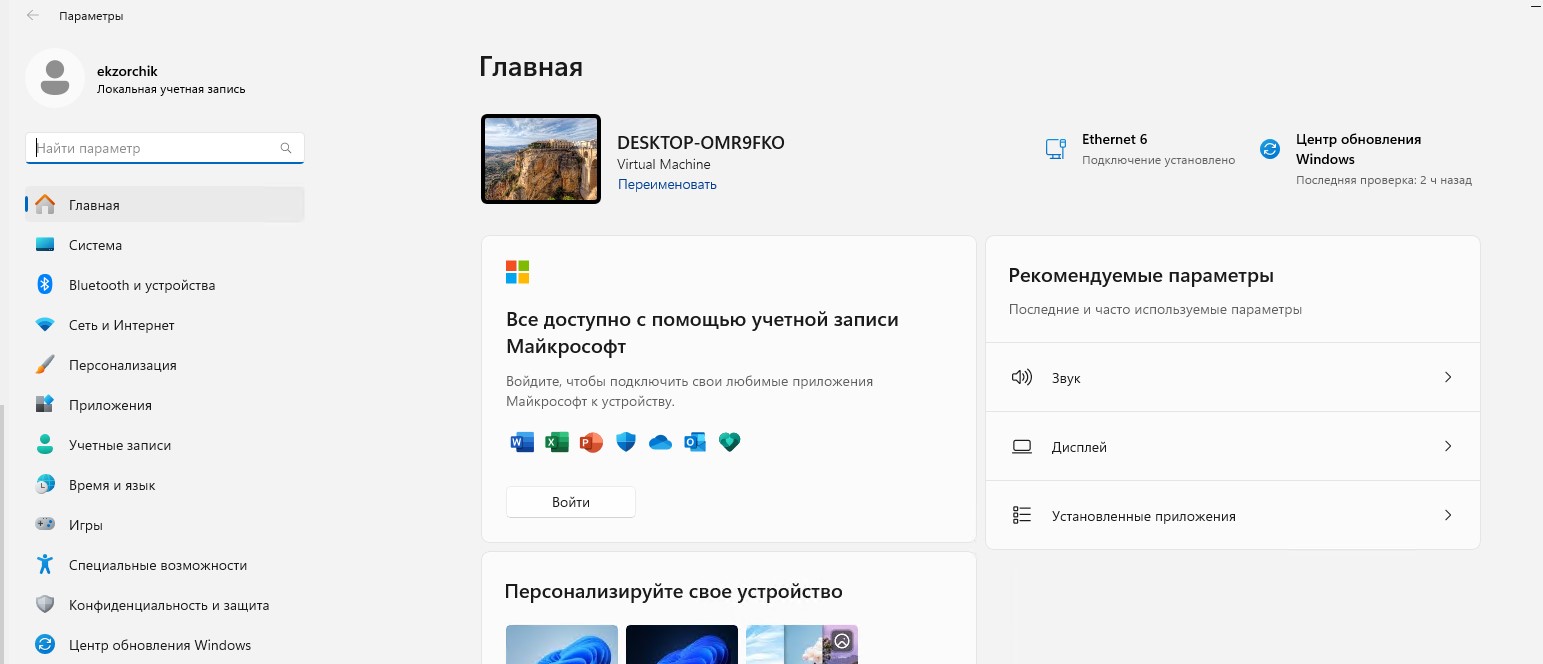
Task: Click the back arrow in the title bar
Action: pos(33,16)
